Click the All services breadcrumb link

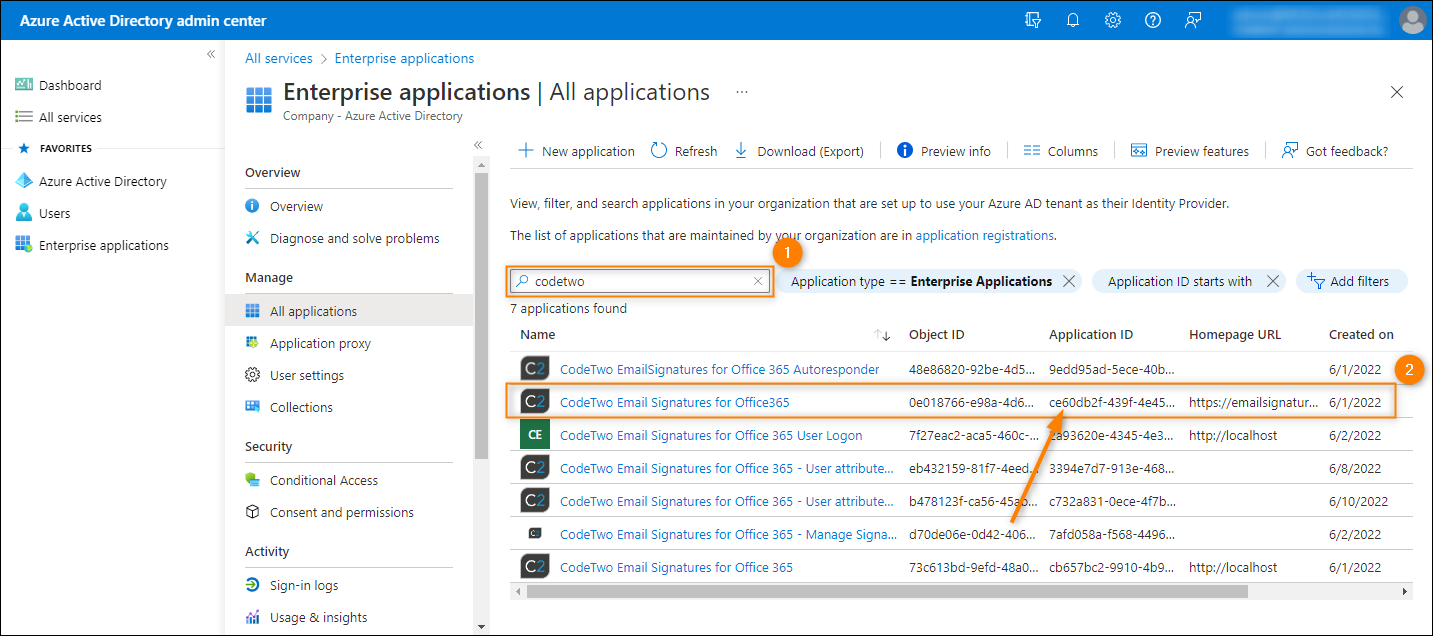coord(279,58)
